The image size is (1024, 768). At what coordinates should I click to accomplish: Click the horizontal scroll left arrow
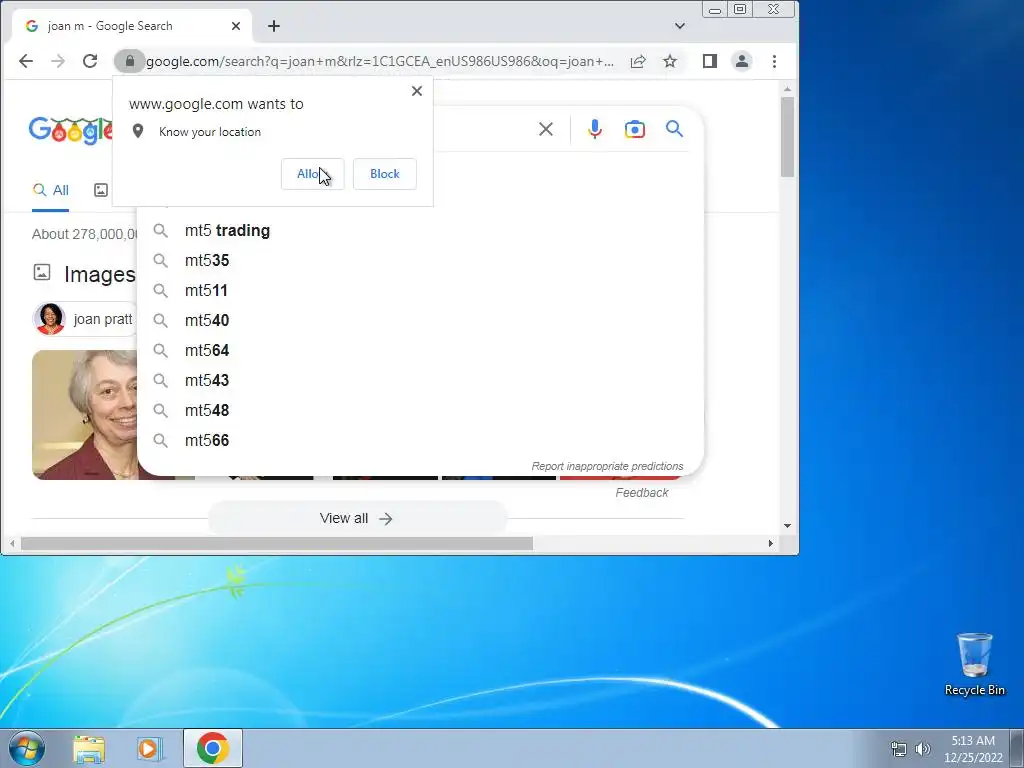pyautogui.click(x=12, y=543)
